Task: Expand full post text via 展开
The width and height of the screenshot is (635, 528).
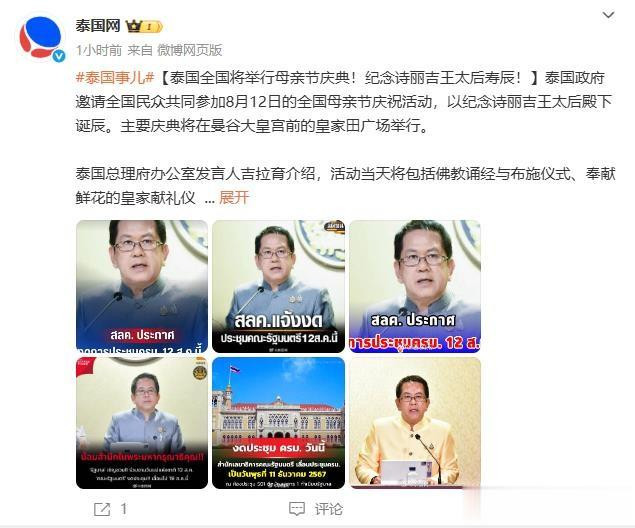Action: click(234, 198)
